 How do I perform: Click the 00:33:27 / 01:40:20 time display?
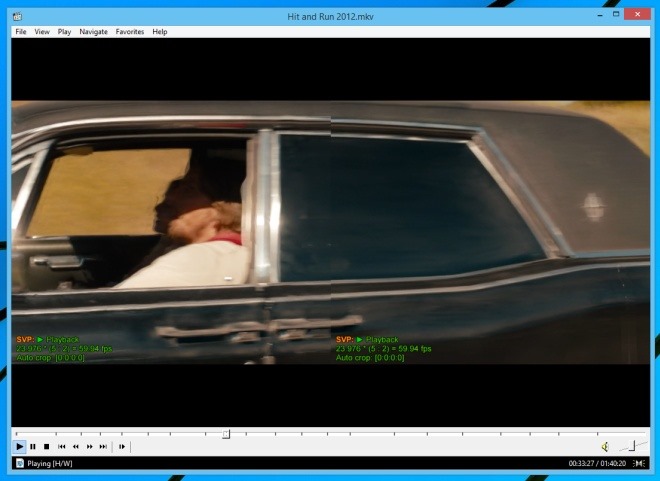(597, 463)
